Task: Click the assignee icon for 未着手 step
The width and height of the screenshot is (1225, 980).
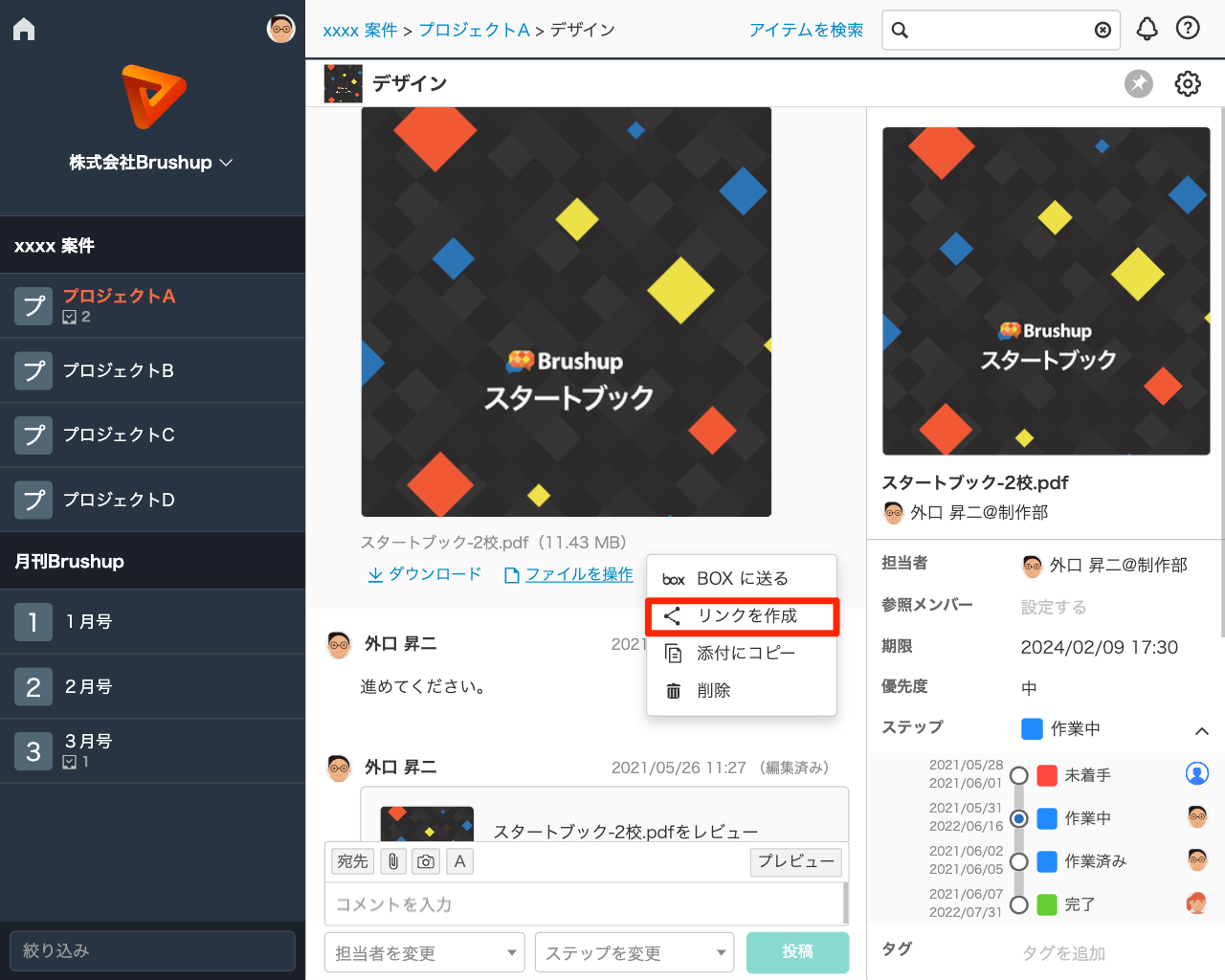Action: coord(1197,773)
